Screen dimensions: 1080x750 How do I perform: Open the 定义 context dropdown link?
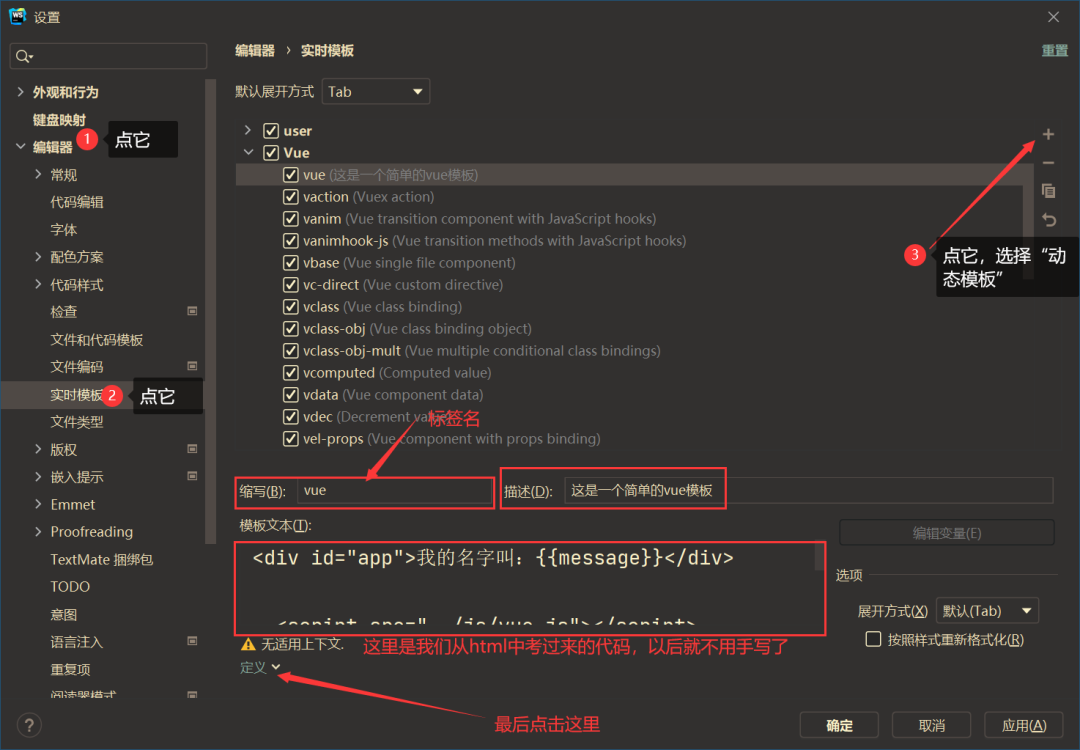[260, 667]
